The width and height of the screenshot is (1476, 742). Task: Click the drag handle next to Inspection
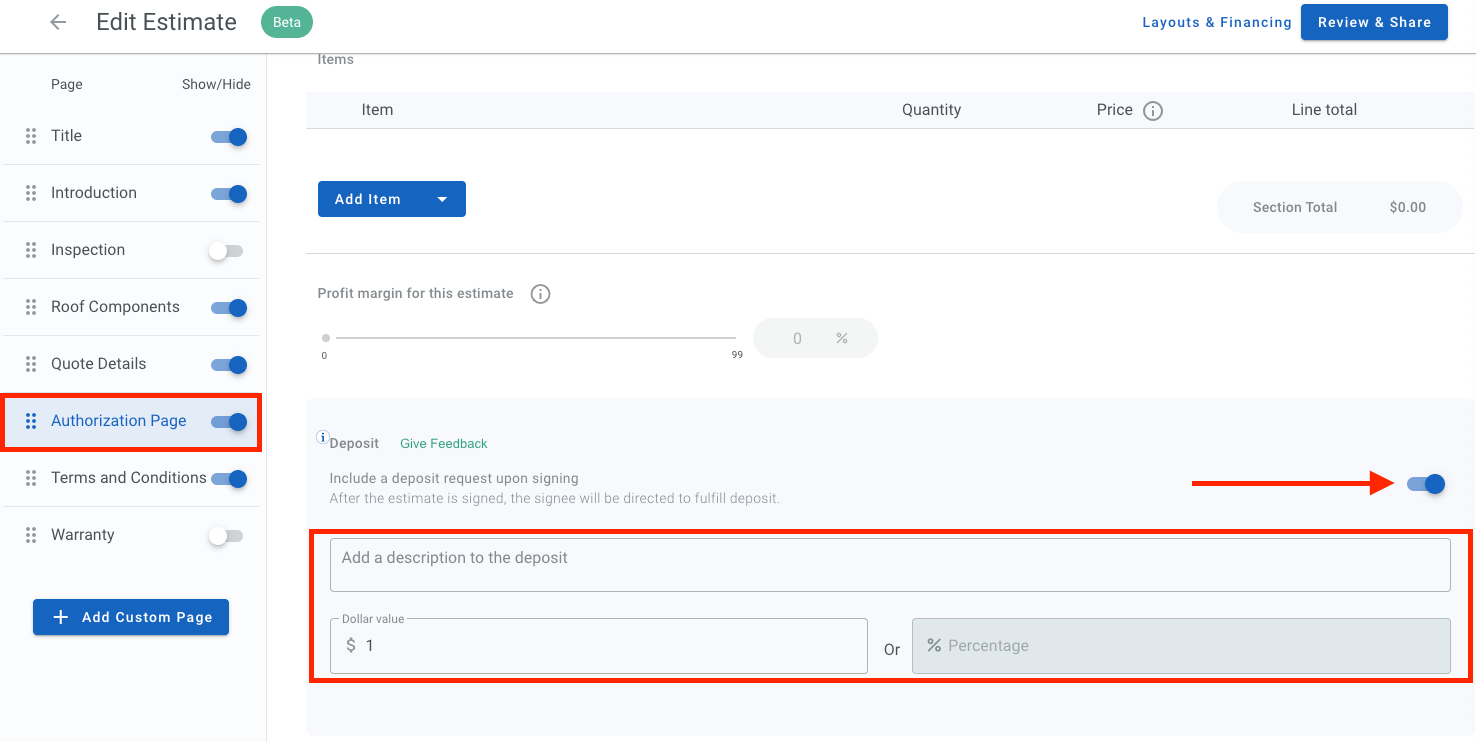tap(31, 250)
